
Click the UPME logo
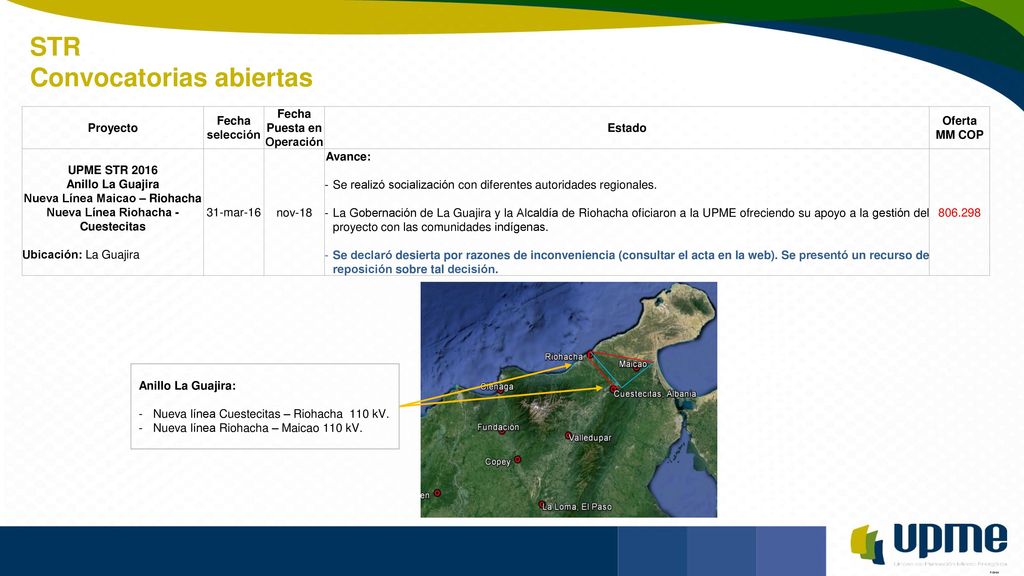tap(929, 543)
